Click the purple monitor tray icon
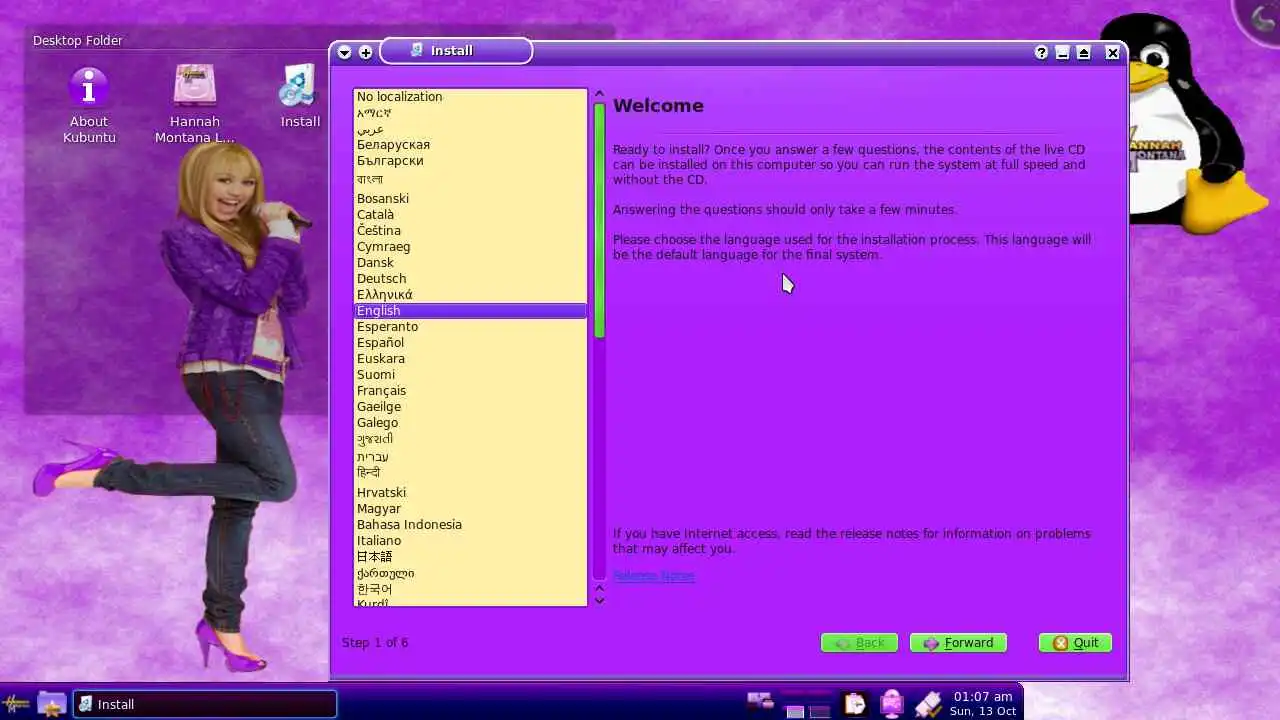 (891, 704)
